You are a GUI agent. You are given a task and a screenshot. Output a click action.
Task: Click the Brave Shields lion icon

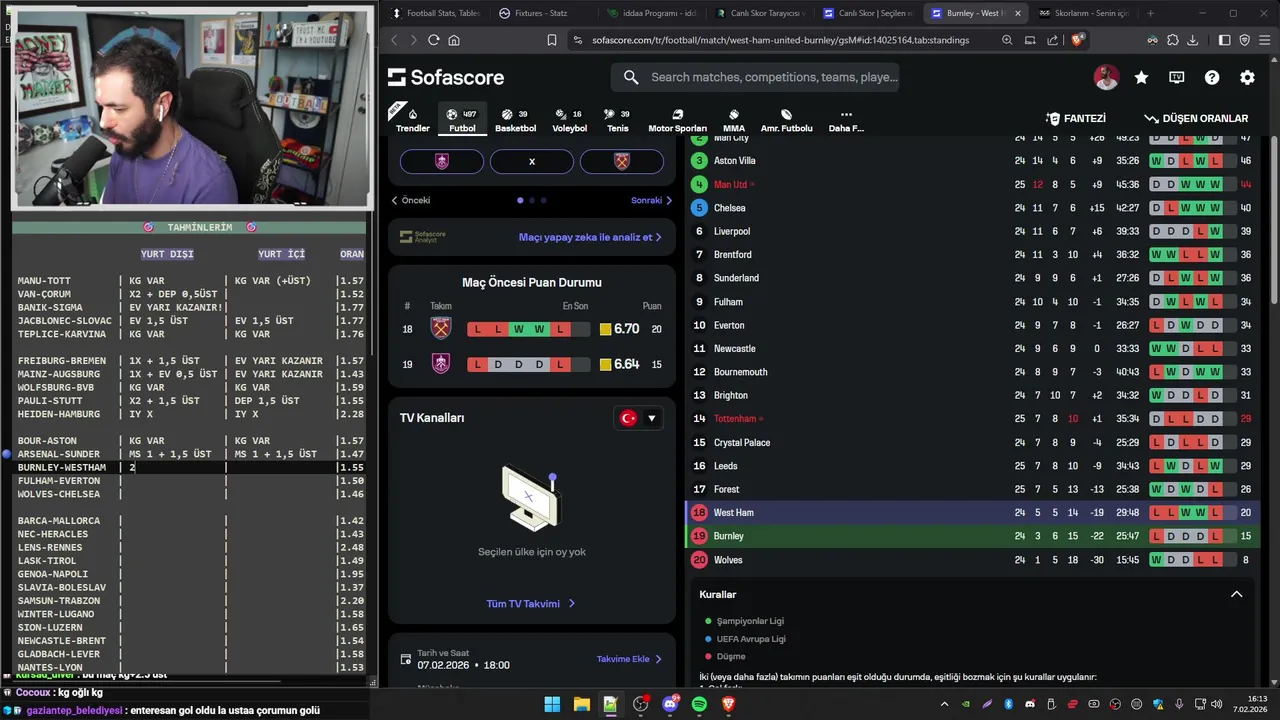pyautogui.click(x=1077, y=40)
